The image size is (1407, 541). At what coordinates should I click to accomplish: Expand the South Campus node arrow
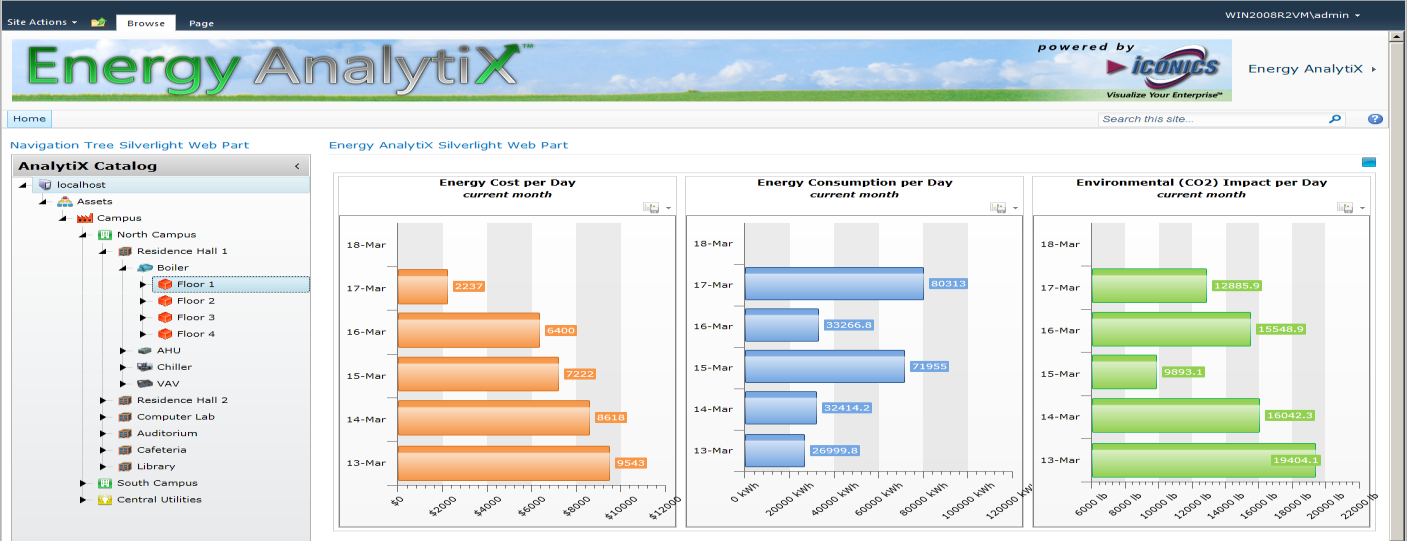click(83, 483)
